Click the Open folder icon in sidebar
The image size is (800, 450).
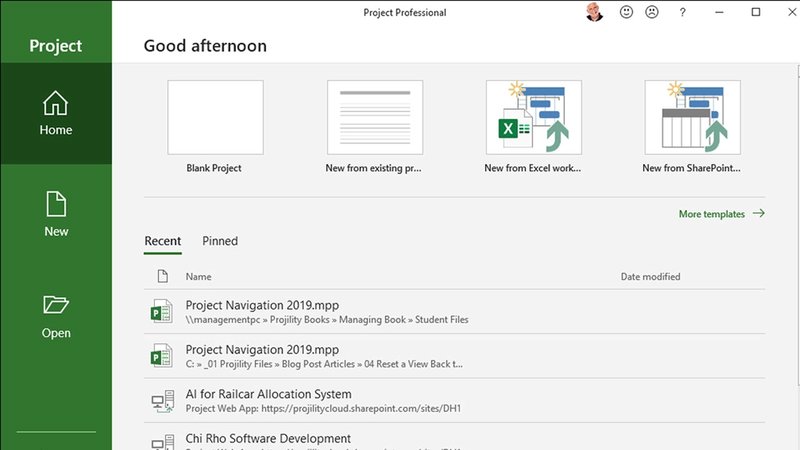click(x=56, y=305)
